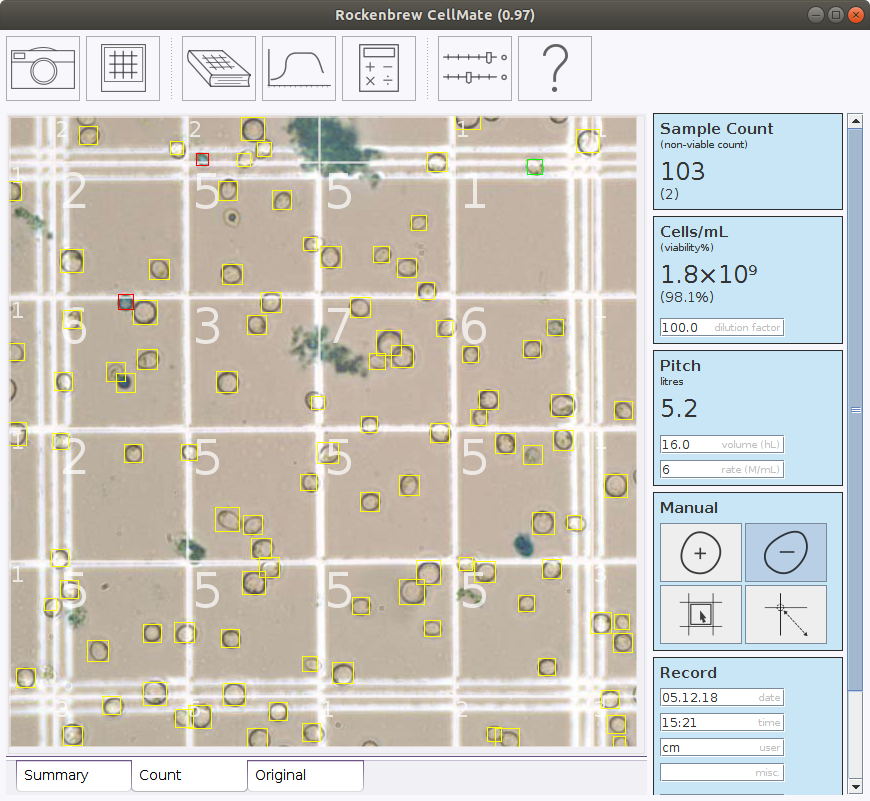Open the counting grid tool
The width and height of the screenshot is (870, 801).
click(123, 68)
